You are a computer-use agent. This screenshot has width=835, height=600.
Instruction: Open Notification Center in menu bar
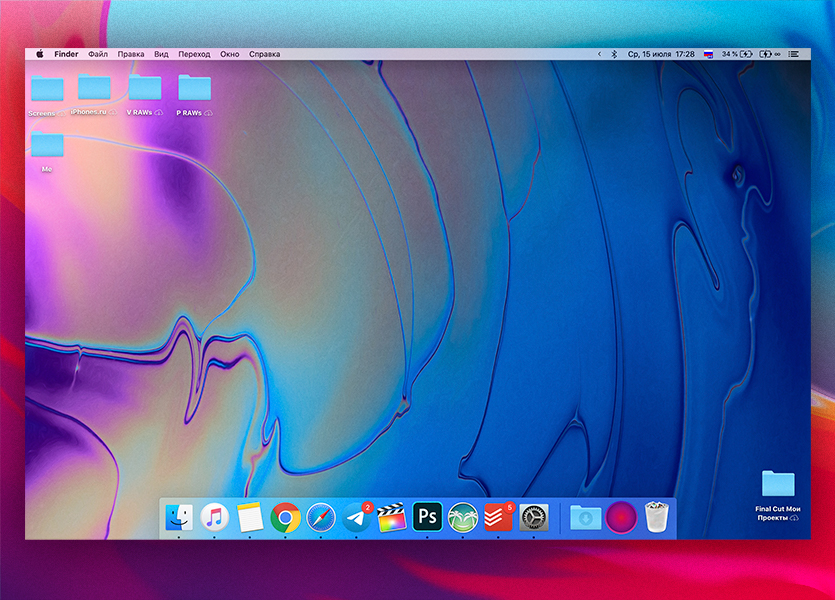[794, 54]
